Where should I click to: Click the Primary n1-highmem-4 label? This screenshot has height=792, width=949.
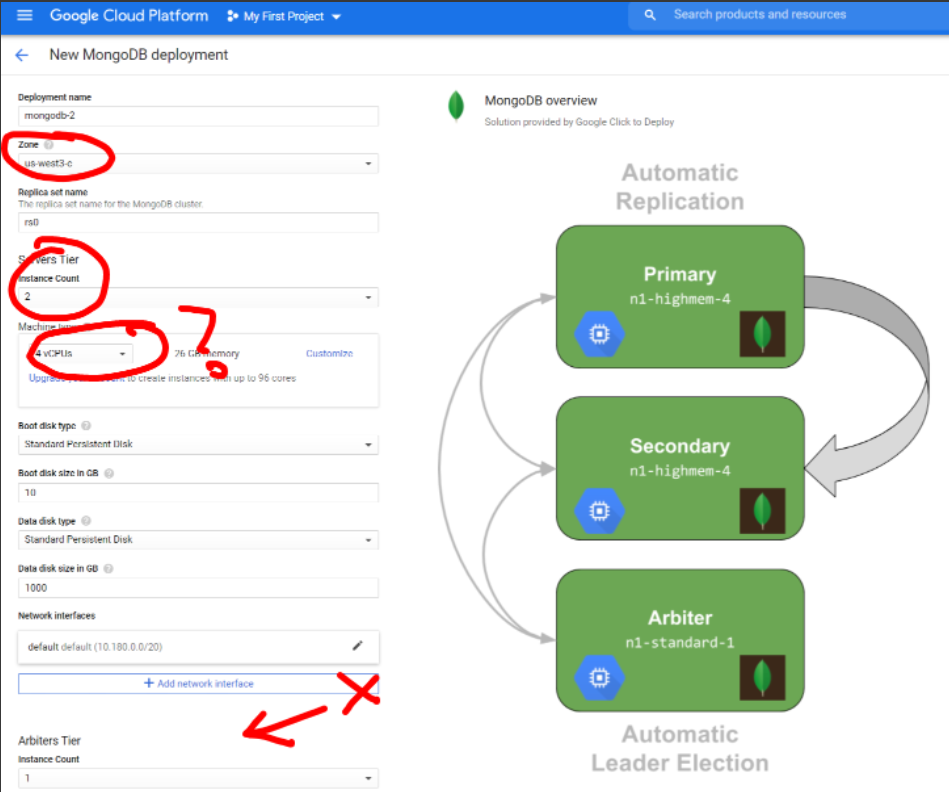[x=680, y=299]
